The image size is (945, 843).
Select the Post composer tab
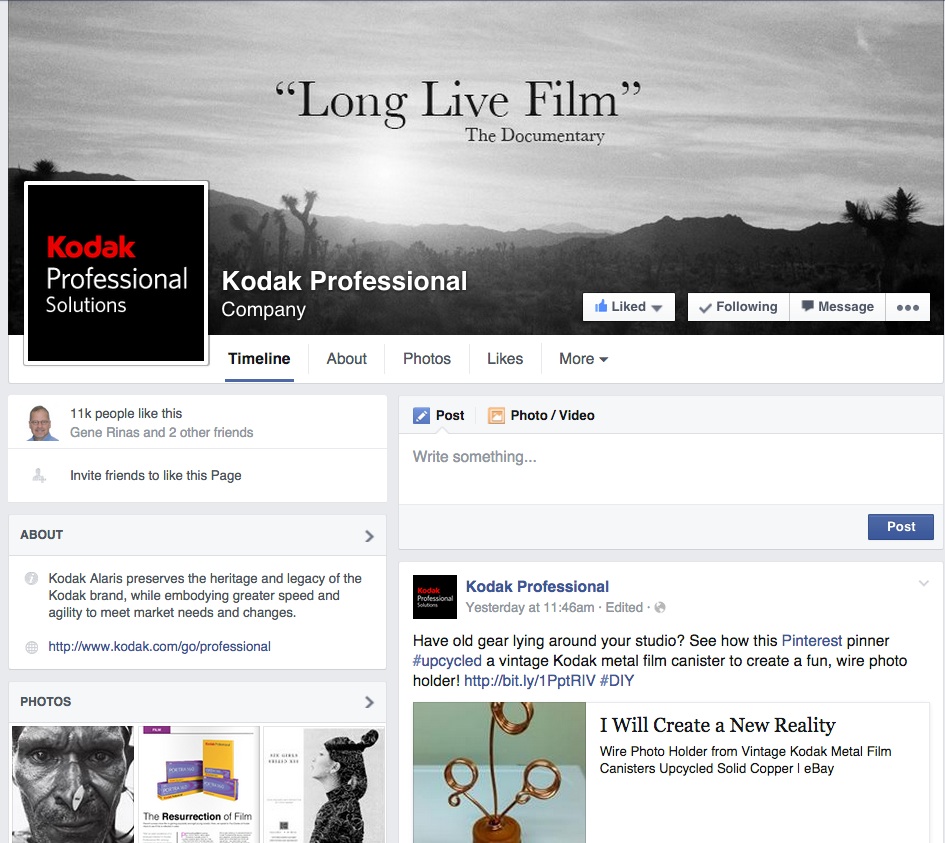point(439,415)
